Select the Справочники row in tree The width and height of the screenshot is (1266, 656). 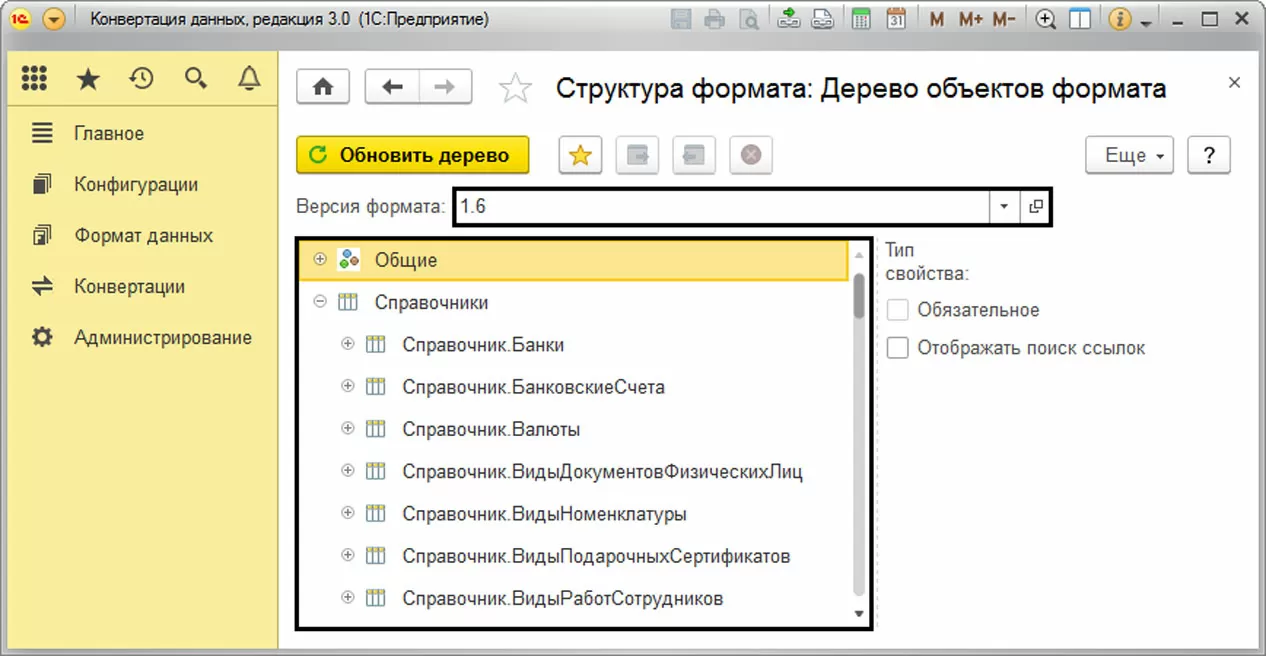(574, 302)
